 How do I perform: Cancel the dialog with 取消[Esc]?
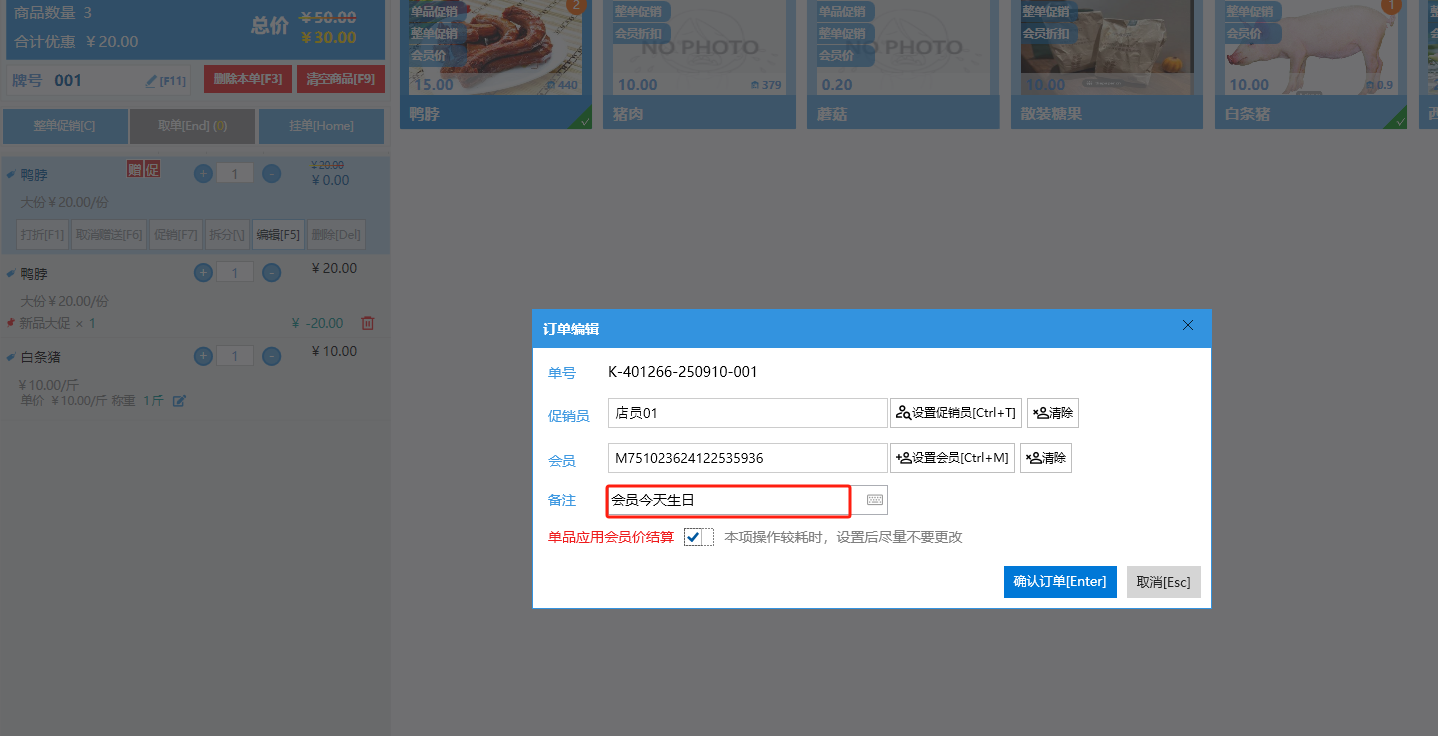coord(1163,582)
